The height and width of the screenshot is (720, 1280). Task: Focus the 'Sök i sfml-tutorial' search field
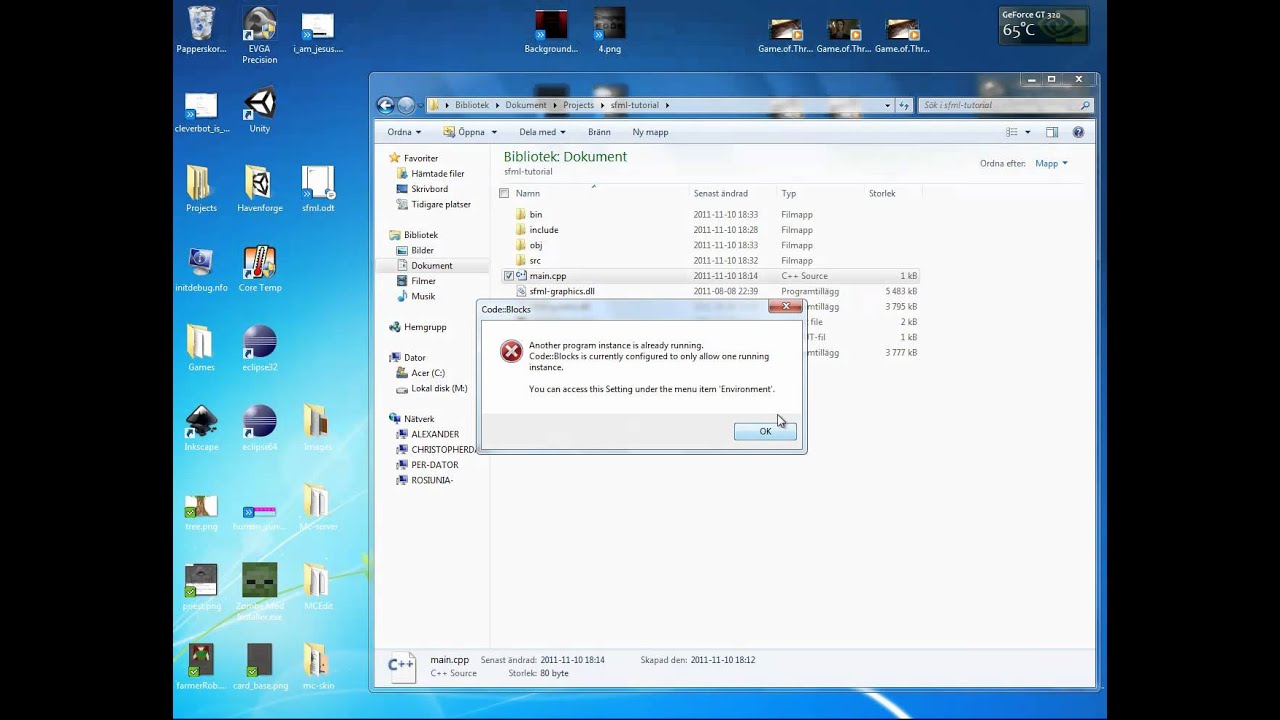tap(1004, 105)
